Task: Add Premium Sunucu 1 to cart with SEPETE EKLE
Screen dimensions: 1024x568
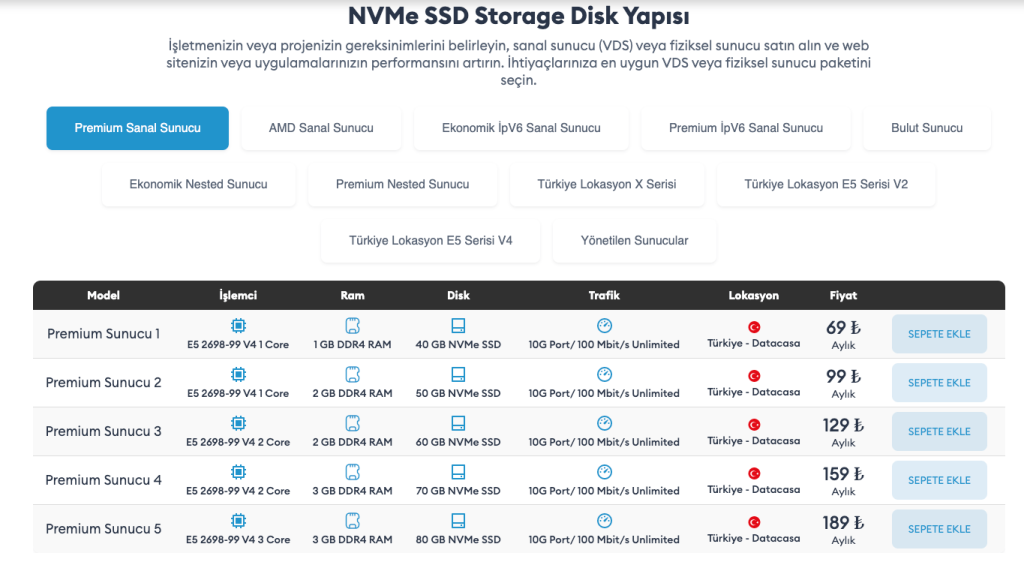Action: coord(939,334)
